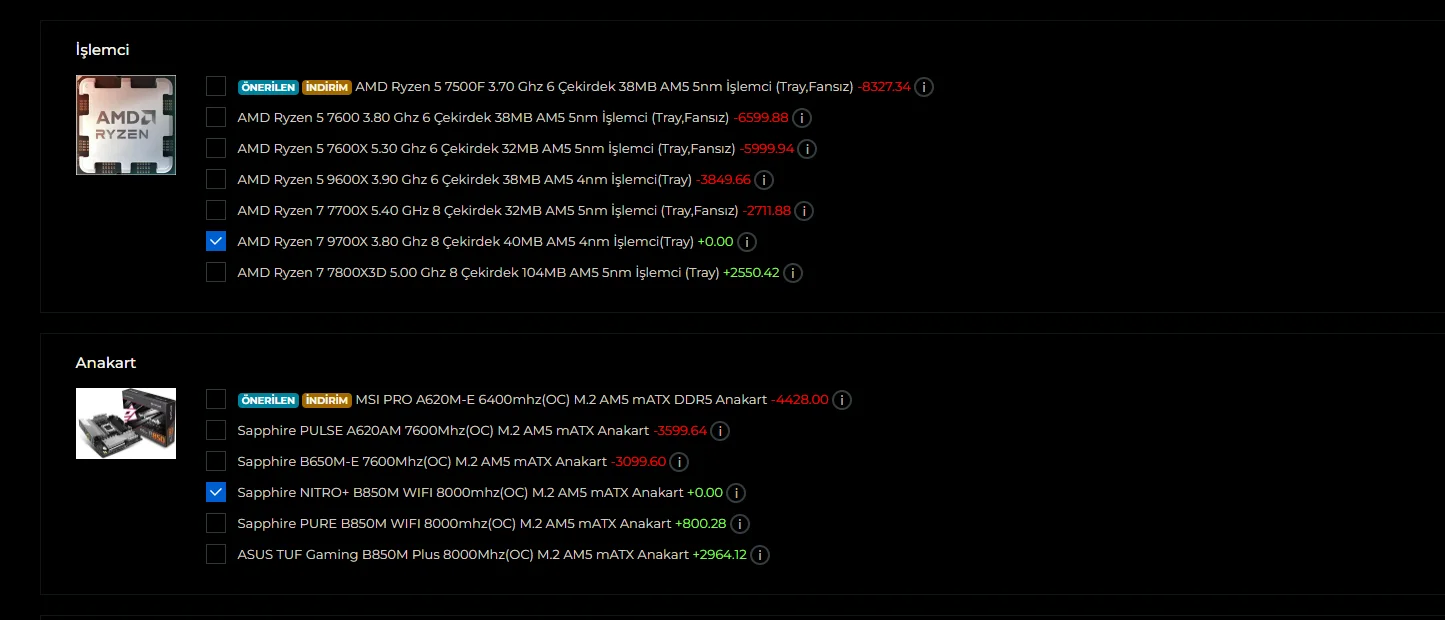Click the -8327.34 price difference
1445x620 pixels.
pos(884,87)
